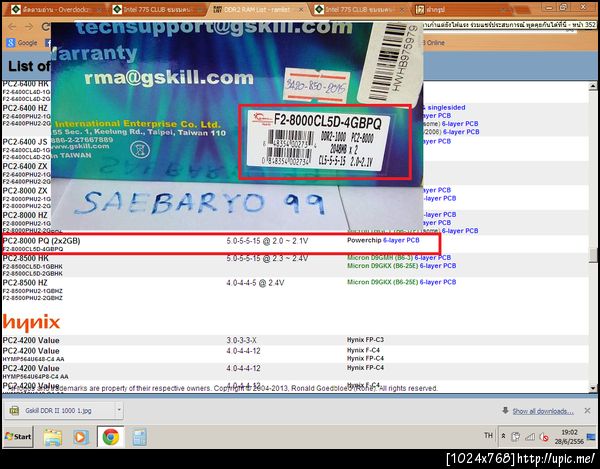Screen dimensions: 600x469
Task: Click the PC2-8500 HK entry
Action: point(25,258)
